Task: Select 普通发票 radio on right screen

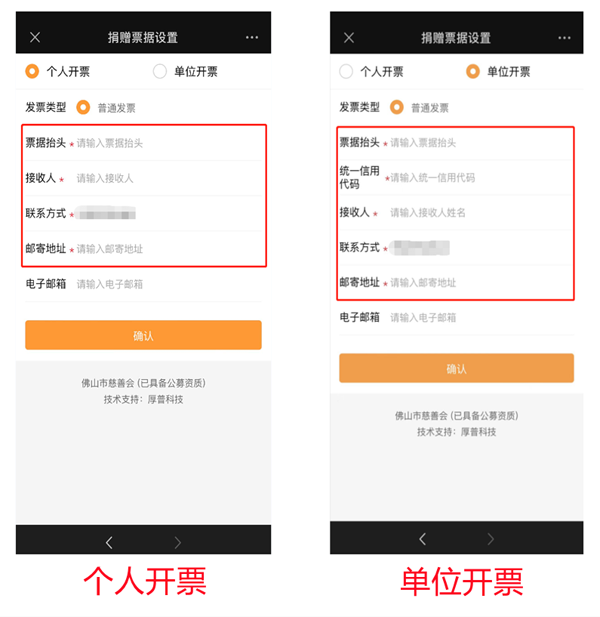Action: [x=397, y=107]
